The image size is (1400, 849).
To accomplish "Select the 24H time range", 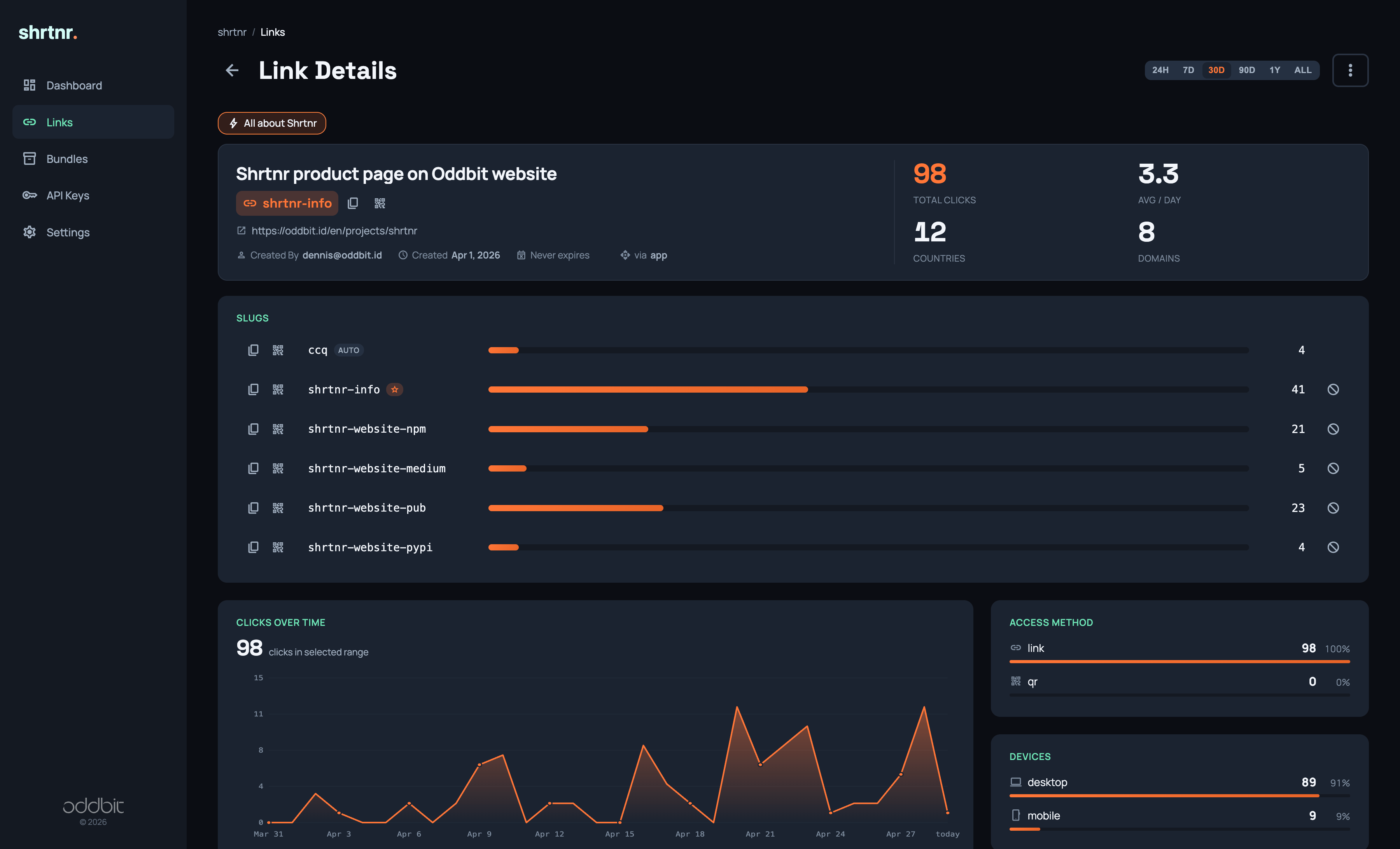I will 1160,70.
